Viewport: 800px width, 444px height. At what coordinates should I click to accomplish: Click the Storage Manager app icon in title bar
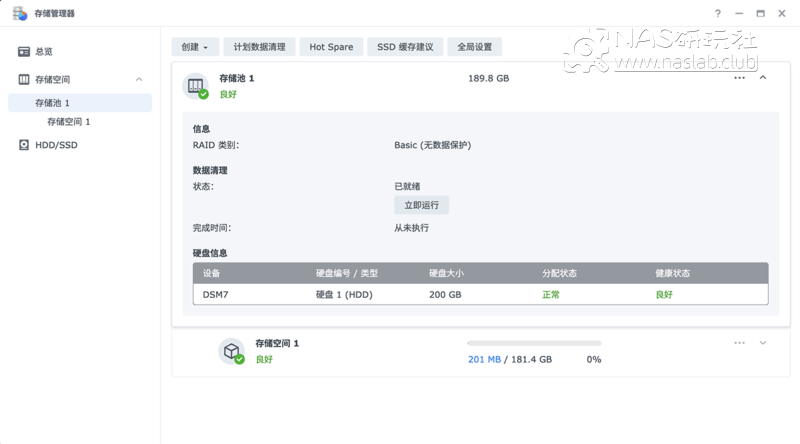(20, 13)
